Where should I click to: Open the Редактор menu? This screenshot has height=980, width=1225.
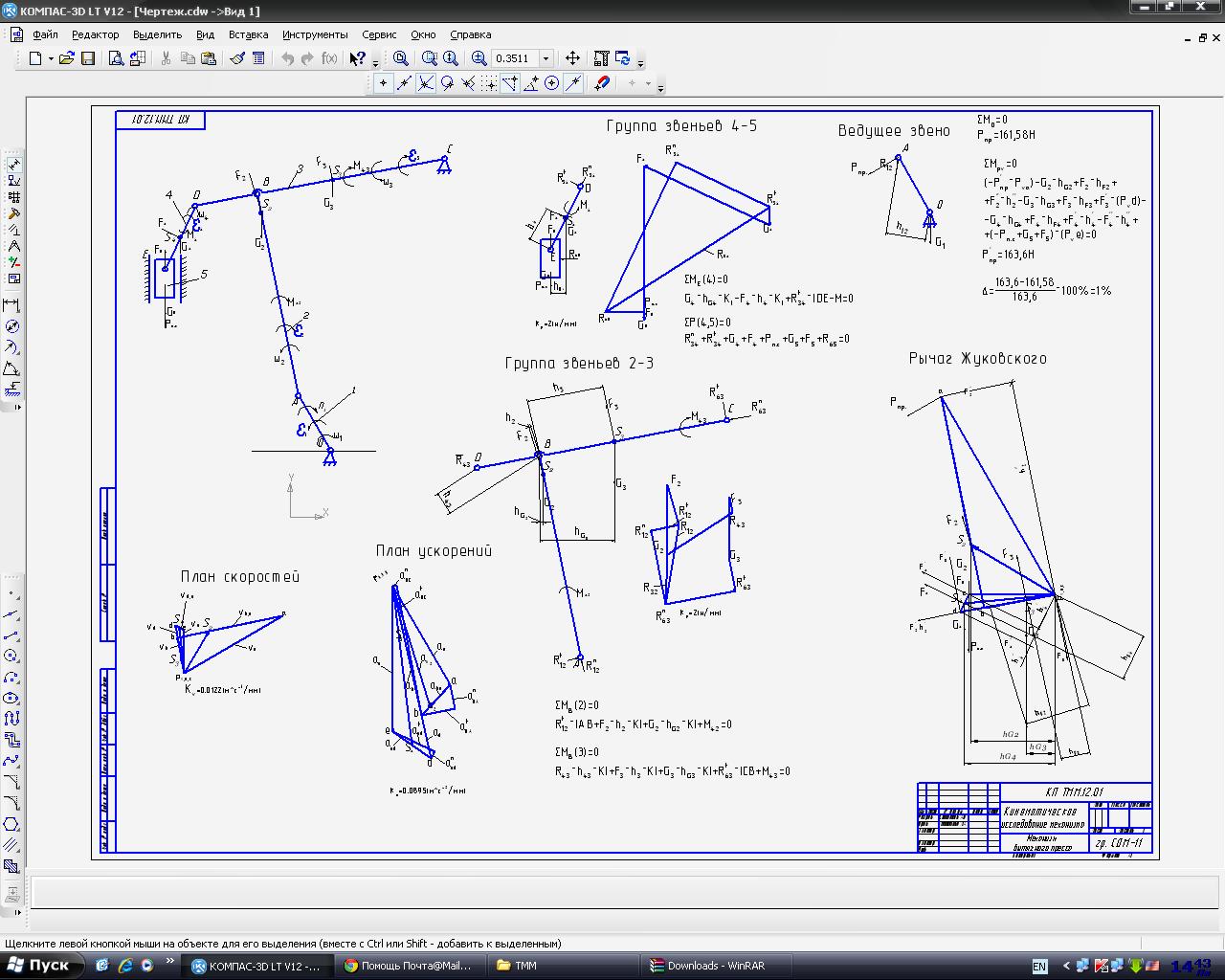[96, 34]
